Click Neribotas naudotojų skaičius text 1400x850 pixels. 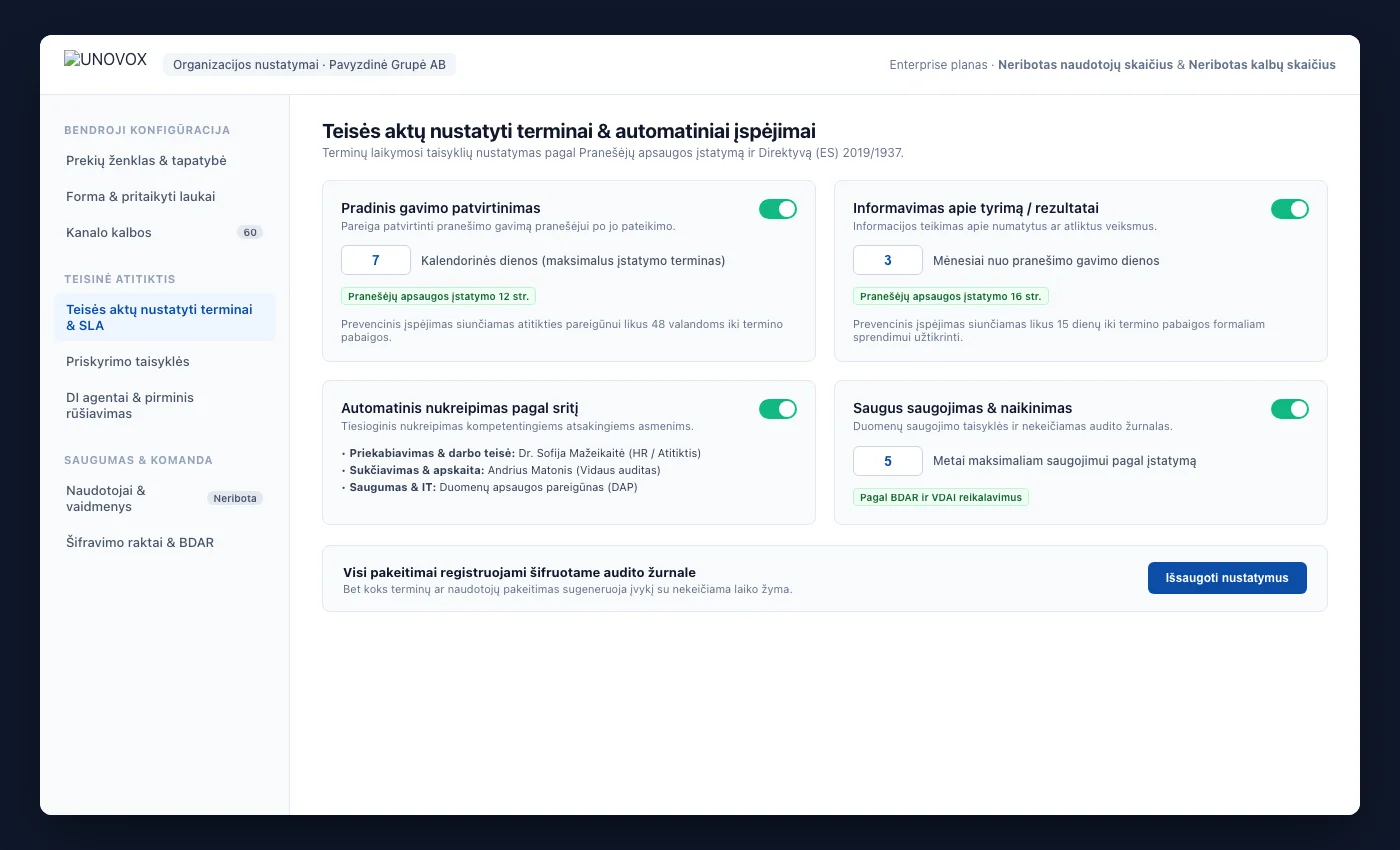pos(1085,65)
